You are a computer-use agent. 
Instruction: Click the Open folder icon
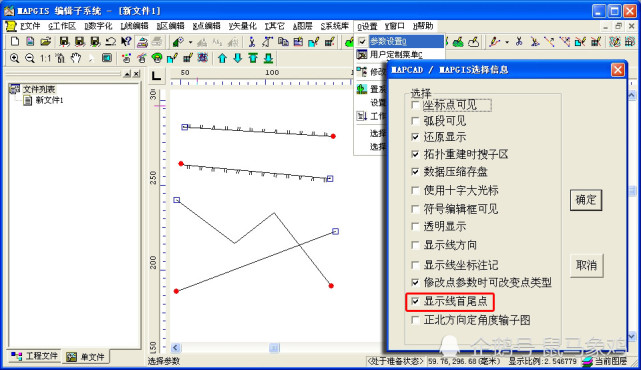pyautogui.click(x=46, y=41)
